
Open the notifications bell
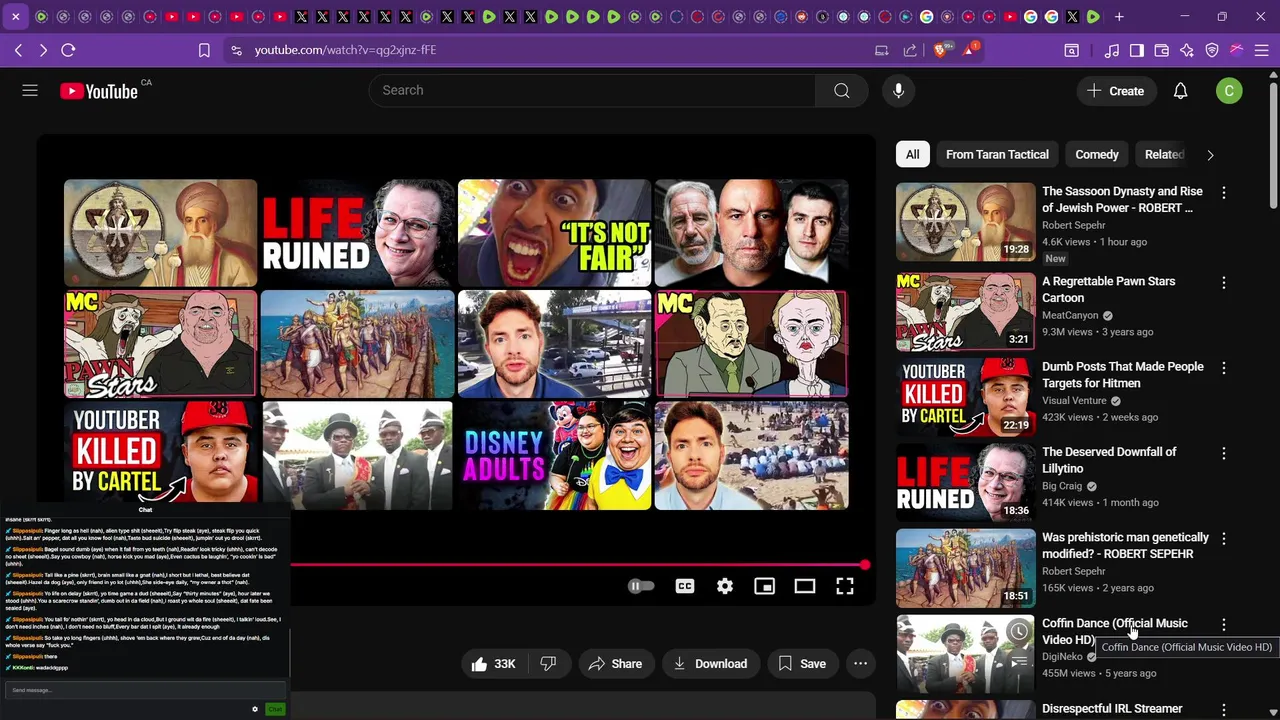(1180, 91)
